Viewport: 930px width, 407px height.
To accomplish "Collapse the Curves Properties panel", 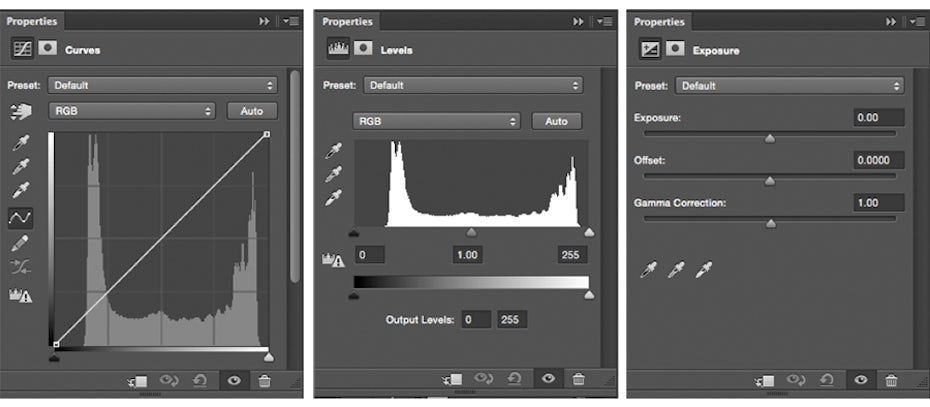I will (x=265, y=21).
